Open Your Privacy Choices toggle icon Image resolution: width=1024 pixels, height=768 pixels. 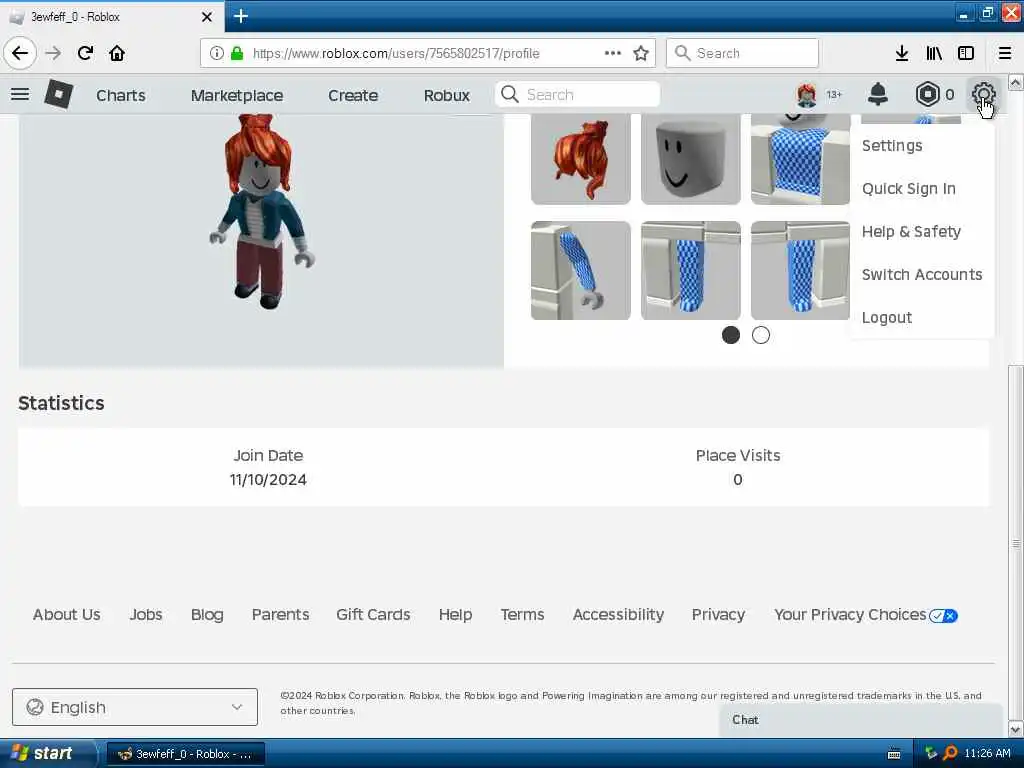944,615
